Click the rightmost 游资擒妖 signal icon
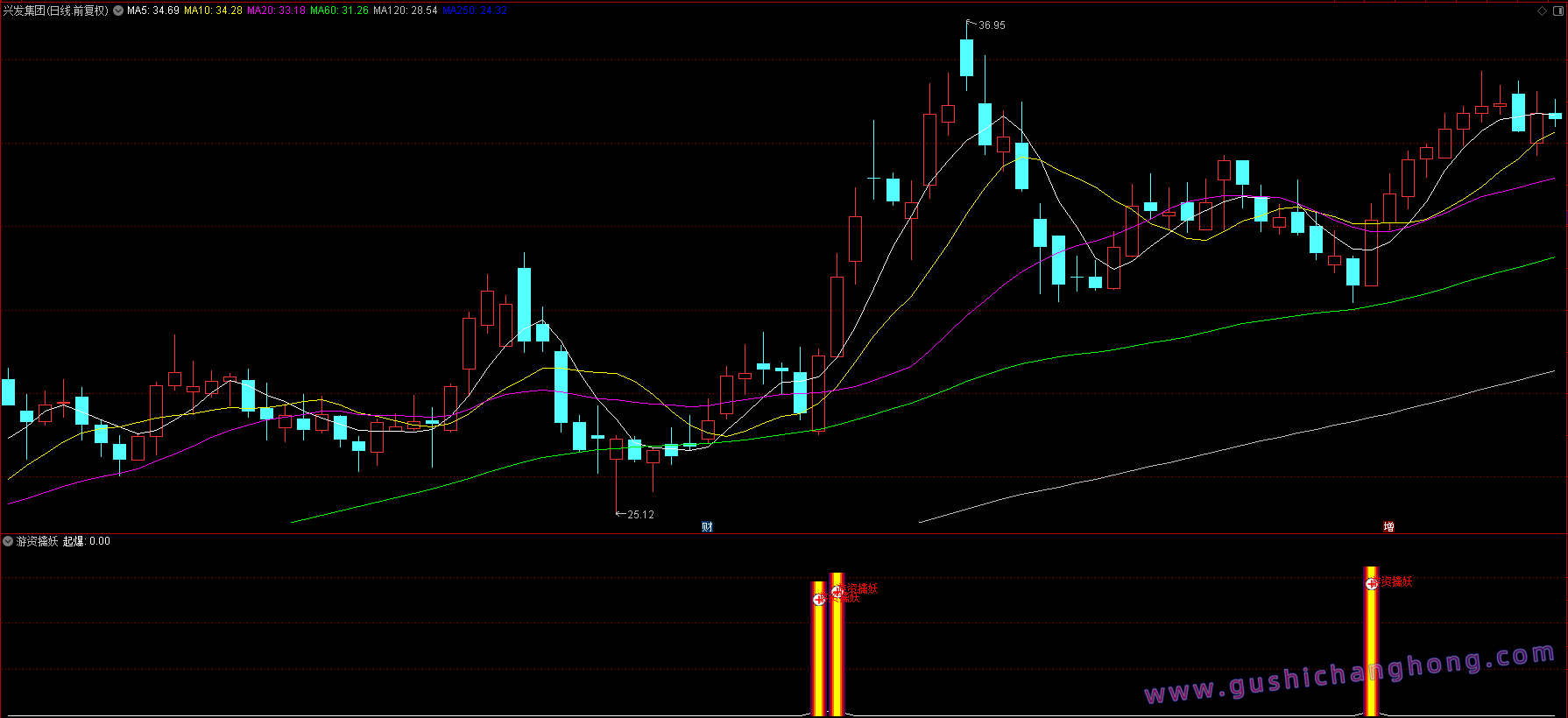 click(1372, 582)
